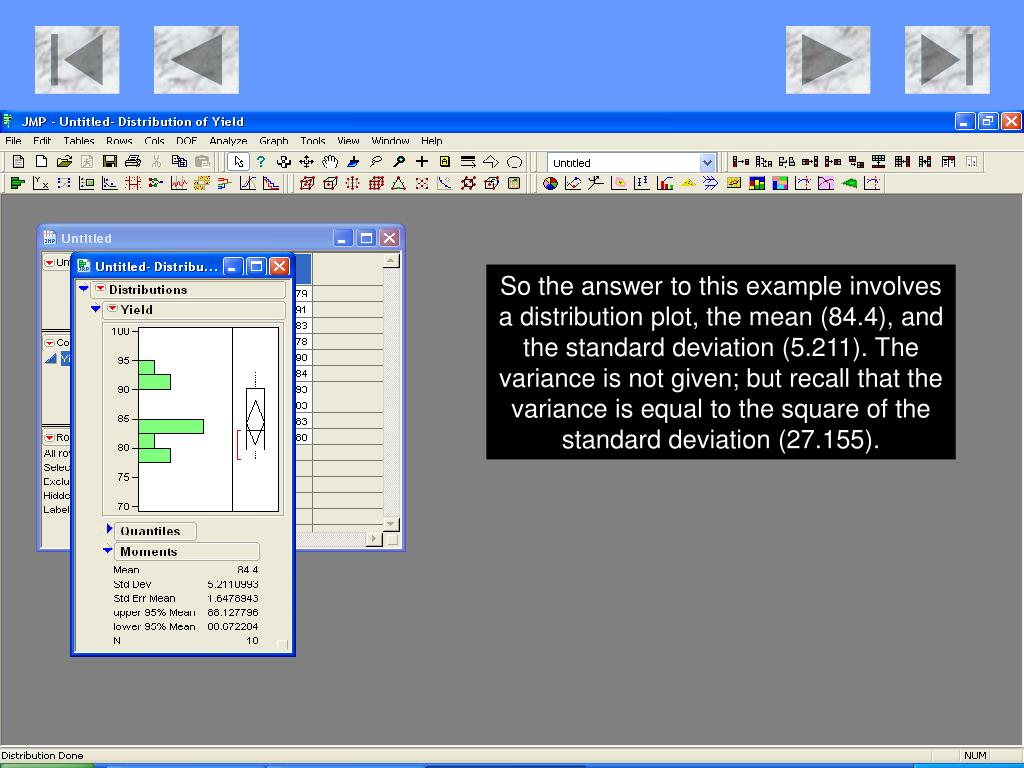1024x768 pixels.
Task: Click the Print icon in the toolbar
Action: pyautogui.click(x=133, y=161)
